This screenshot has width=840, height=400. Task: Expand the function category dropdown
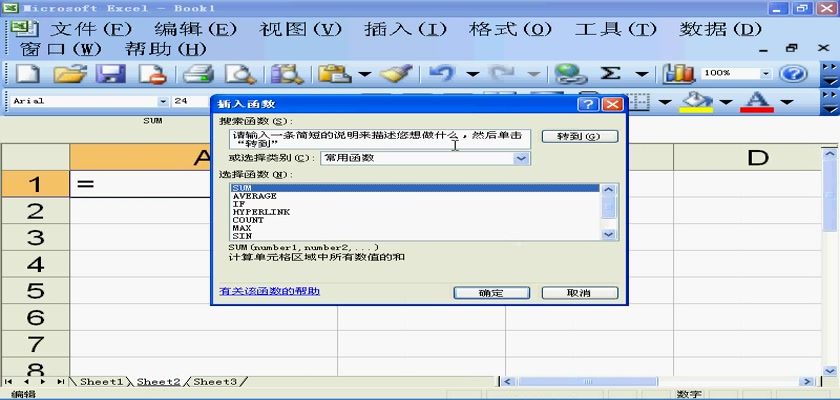[x=521, y=158]
